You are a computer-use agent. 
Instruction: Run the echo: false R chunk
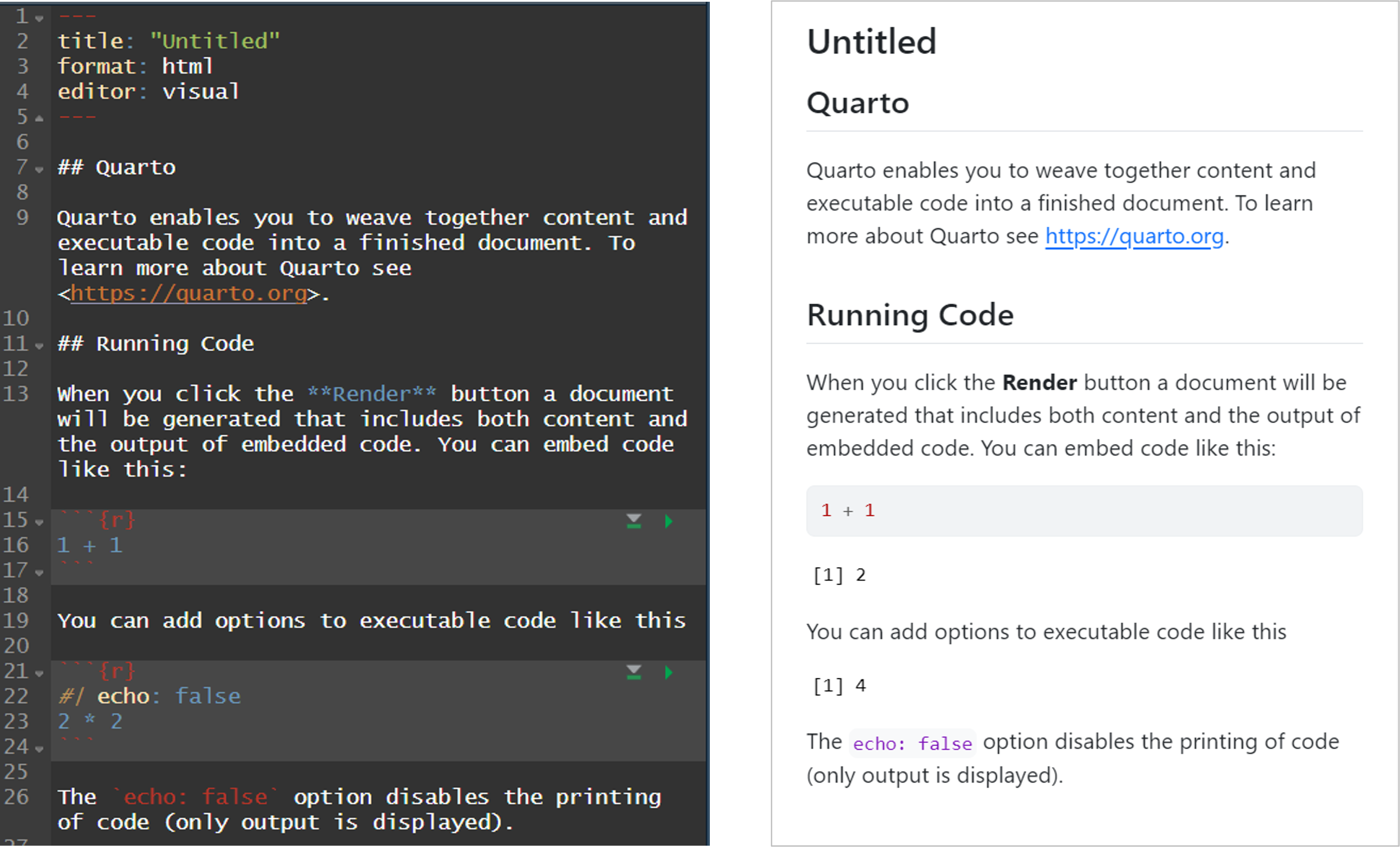pyautogui.click(x=669, y=673)
